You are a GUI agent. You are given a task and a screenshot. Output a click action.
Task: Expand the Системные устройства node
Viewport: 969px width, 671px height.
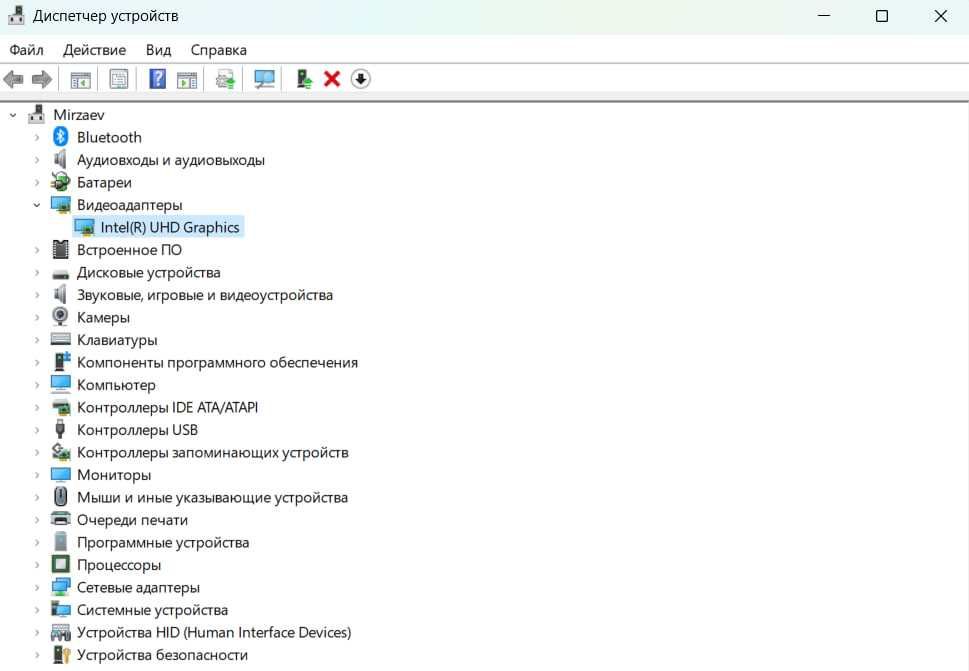click(x=36, y=610)
